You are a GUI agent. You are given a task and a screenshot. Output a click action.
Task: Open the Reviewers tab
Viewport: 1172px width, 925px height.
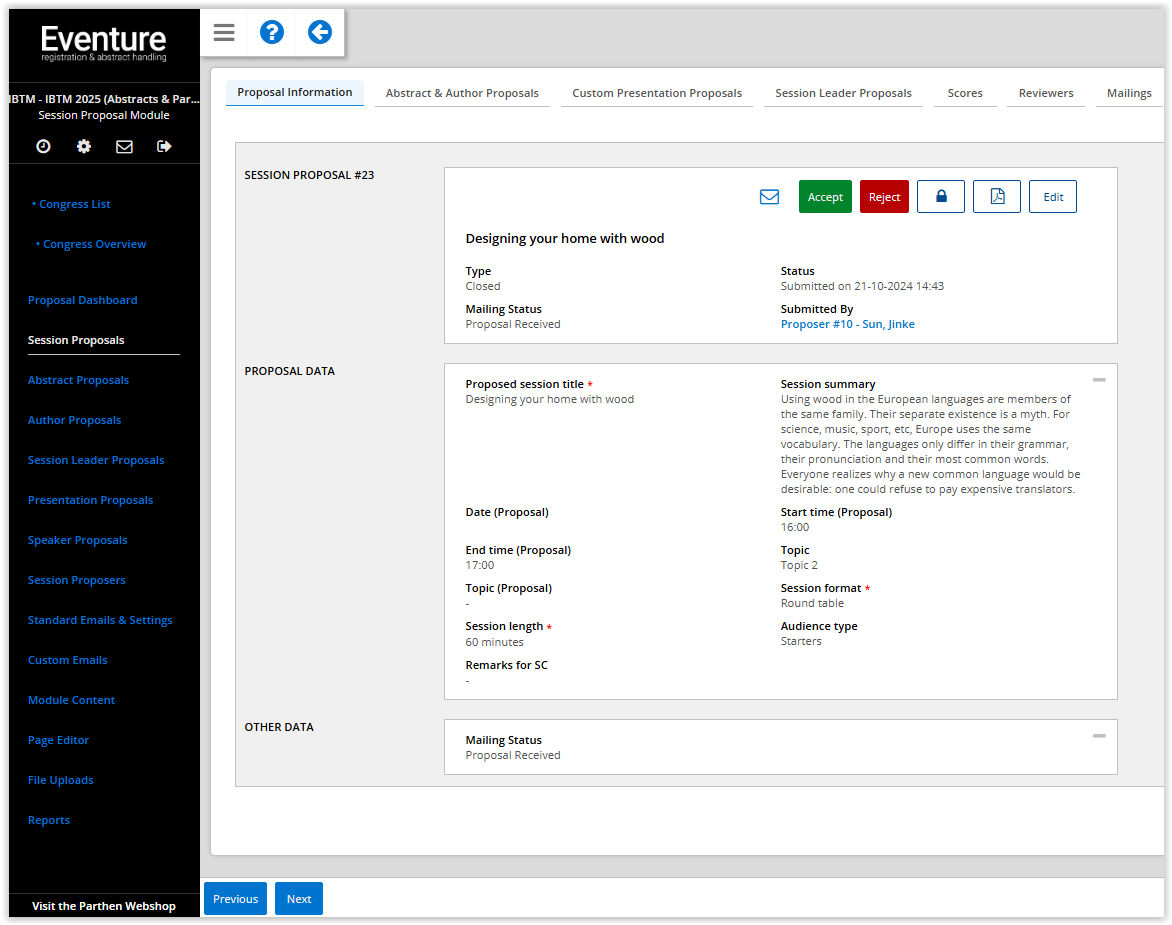(1046, 93)
